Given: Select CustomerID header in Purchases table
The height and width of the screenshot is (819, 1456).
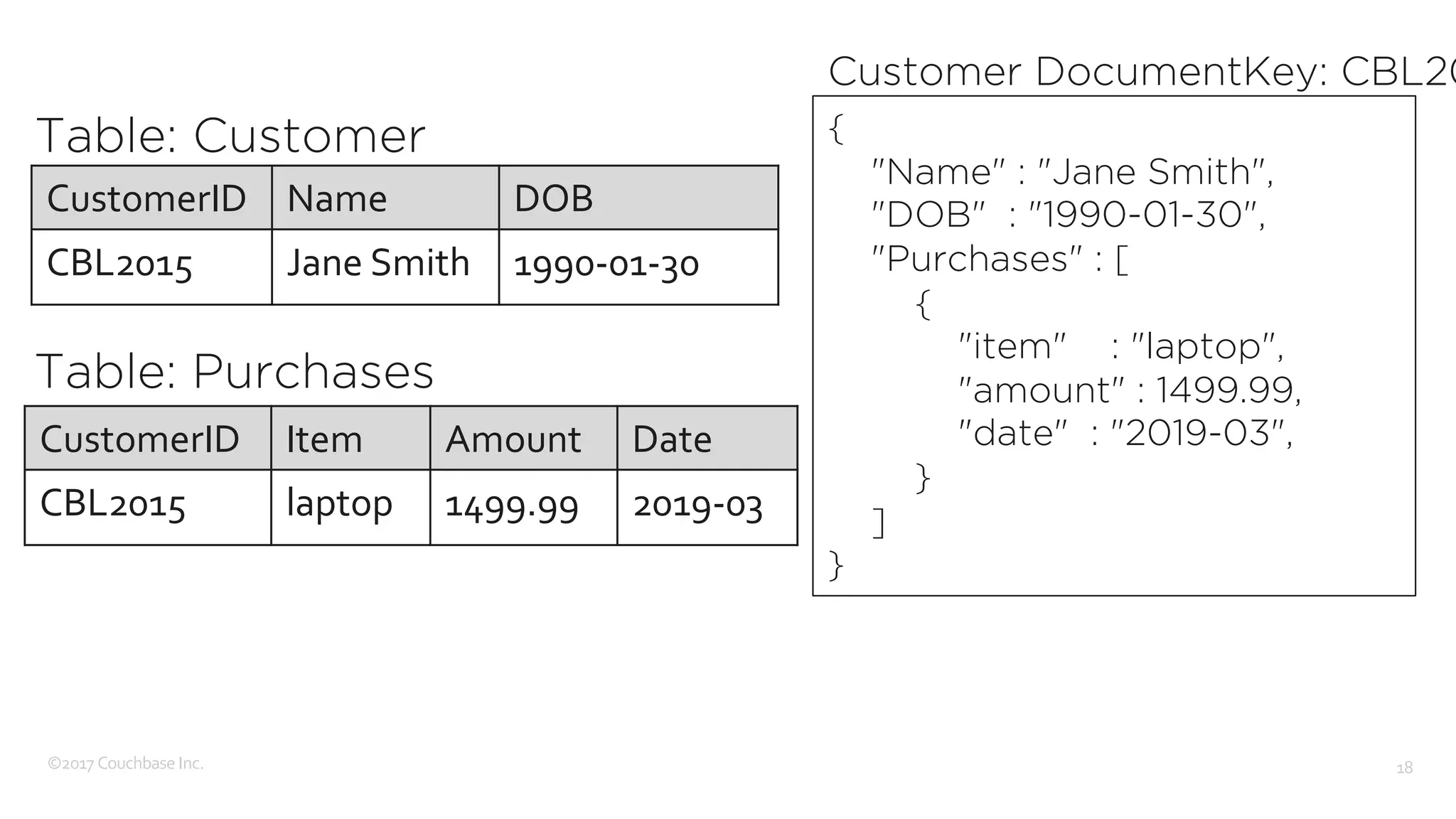Looking at the screenshot, I should click(148, 438).
